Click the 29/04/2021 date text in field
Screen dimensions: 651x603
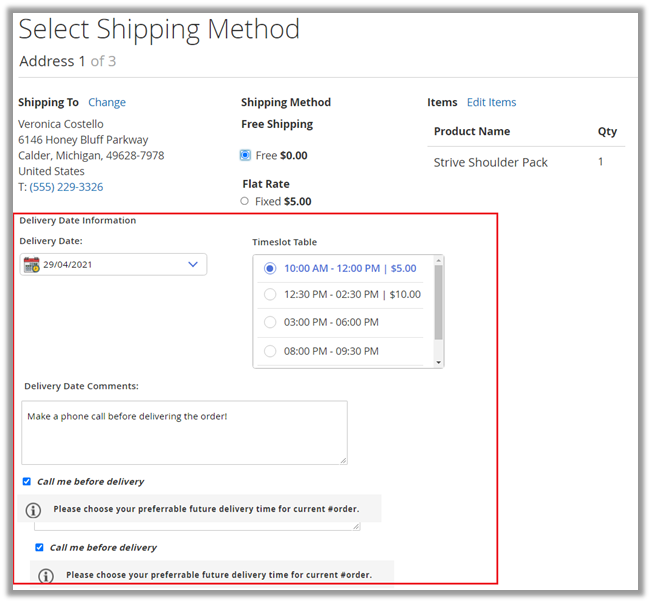click(68, 265)
